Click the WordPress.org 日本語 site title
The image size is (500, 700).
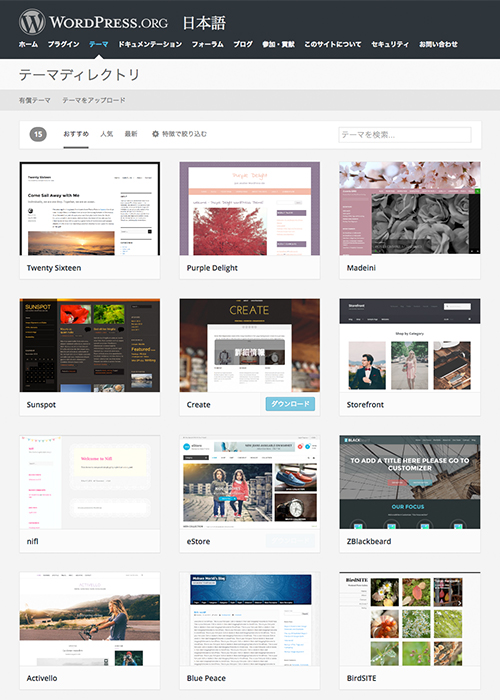tap(138, 22)
